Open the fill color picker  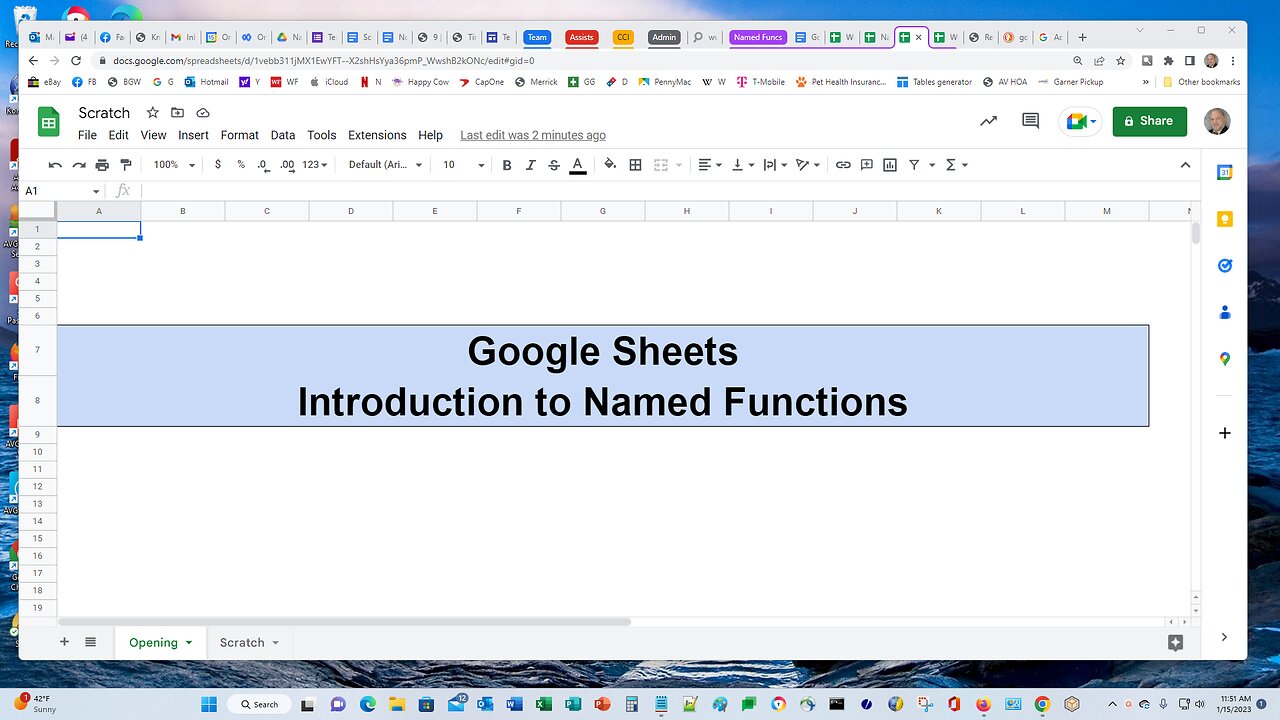pyautogui.click(x=610, y=164)
